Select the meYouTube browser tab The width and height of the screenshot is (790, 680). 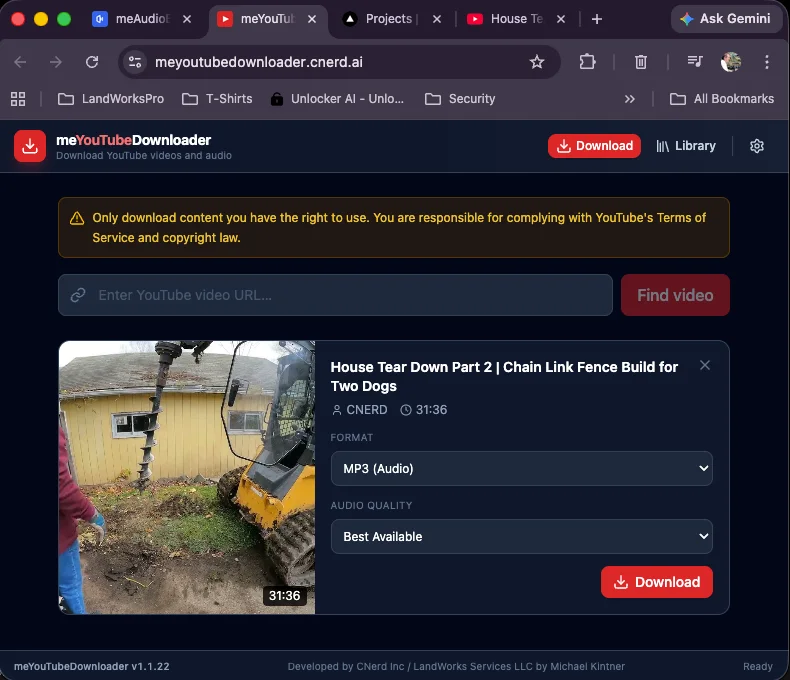tap(267, 19)
